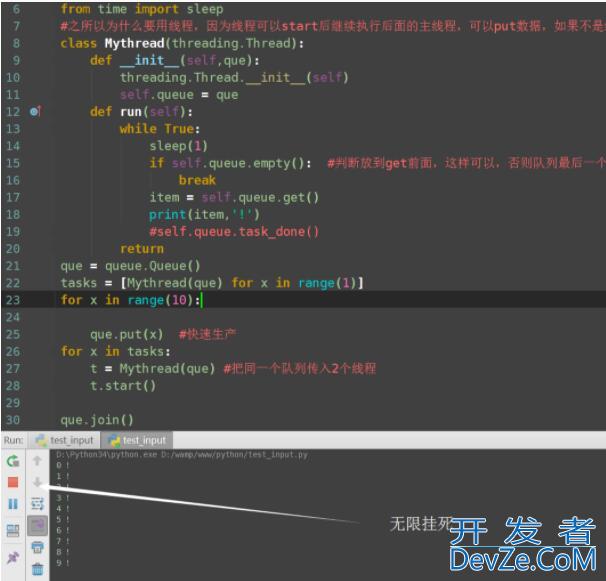
Task: Click the green Rerun test_input icon
Action: click(13, 461)
